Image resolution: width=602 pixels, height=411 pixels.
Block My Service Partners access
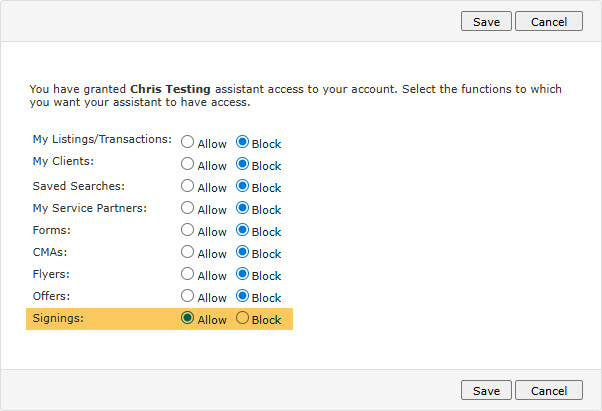tap(242, 209)
